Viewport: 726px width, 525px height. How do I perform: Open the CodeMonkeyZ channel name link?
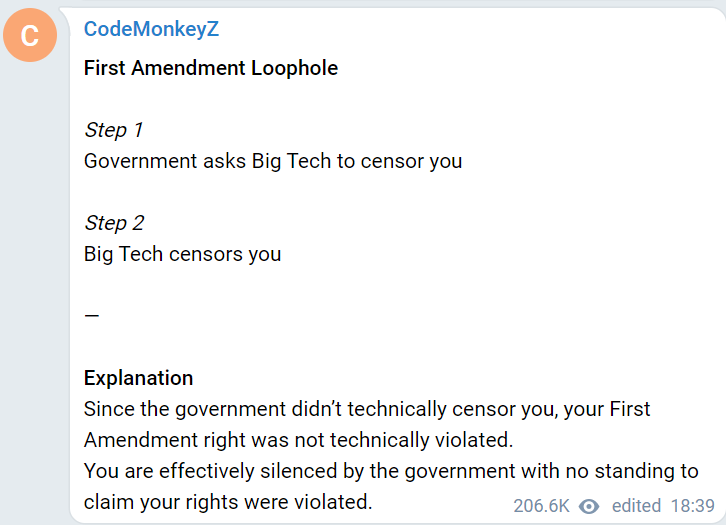point(151,29)
